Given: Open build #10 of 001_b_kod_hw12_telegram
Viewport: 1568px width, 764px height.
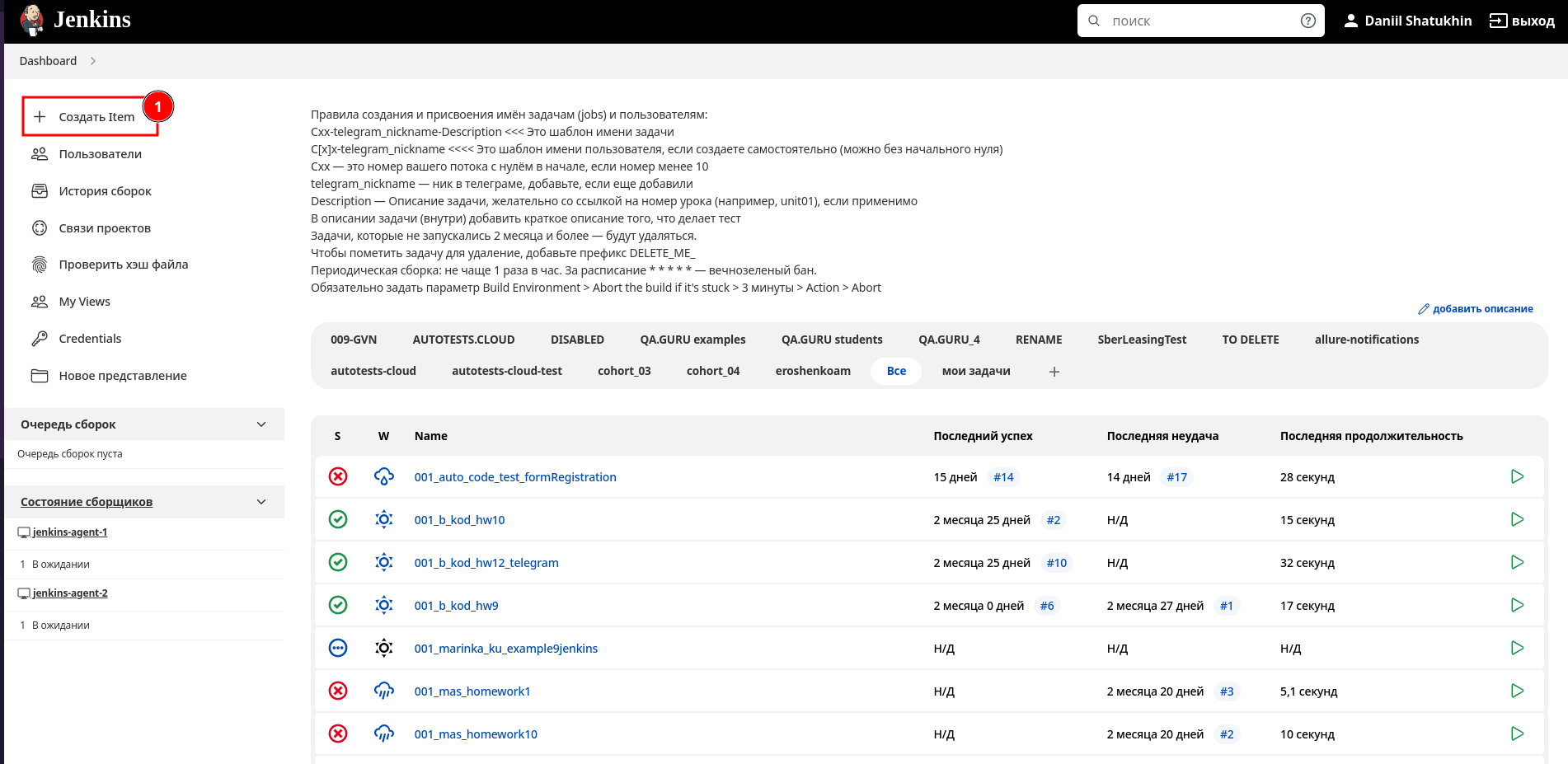Looking at the screenshot, I should coord(1056,563).
